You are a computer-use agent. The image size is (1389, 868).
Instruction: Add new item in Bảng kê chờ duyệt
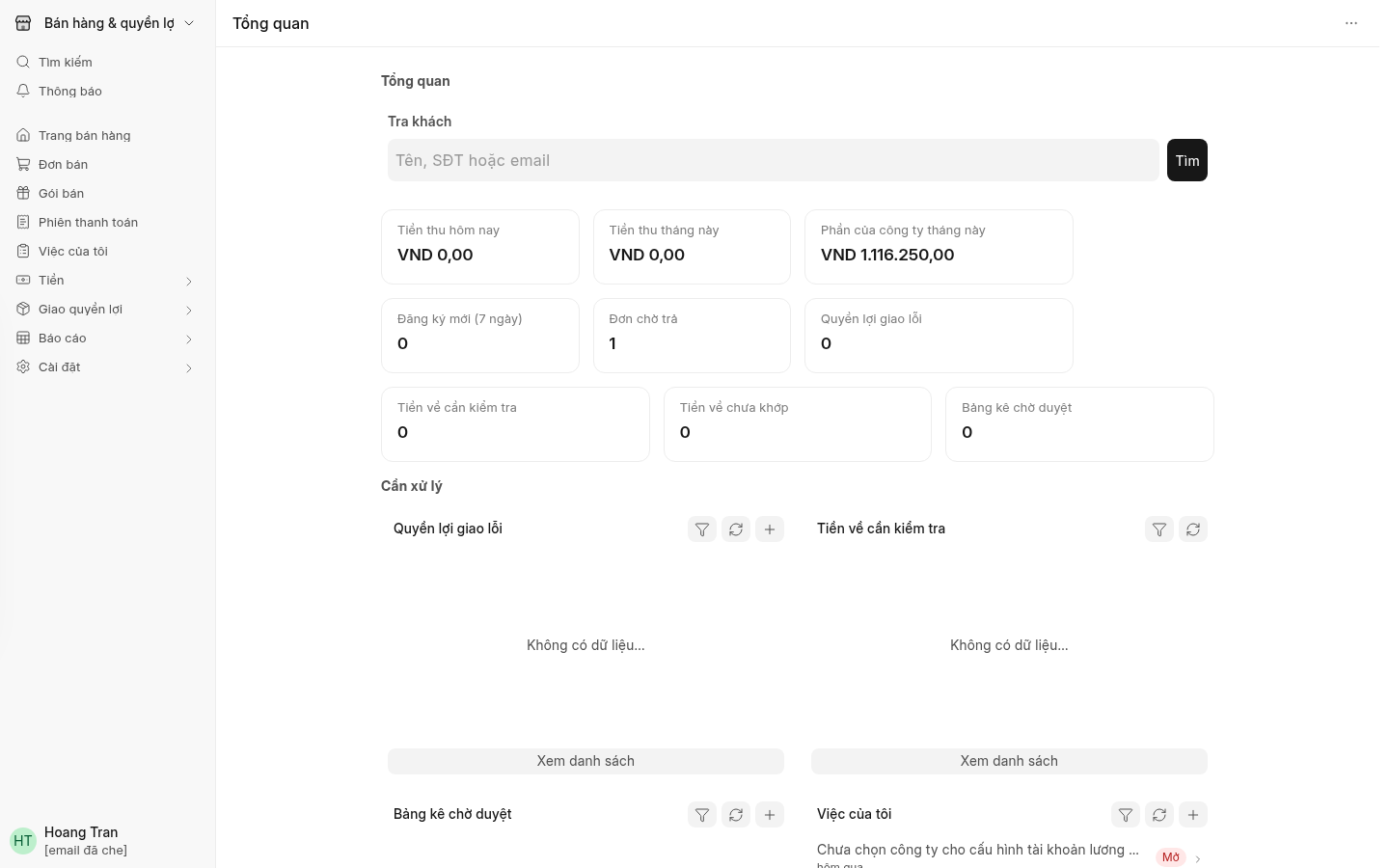pos(770,815)
